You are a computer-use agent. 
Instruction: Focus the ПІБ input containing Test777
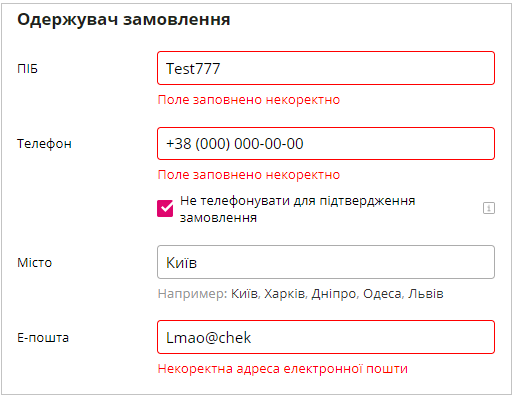click(326, 68)
